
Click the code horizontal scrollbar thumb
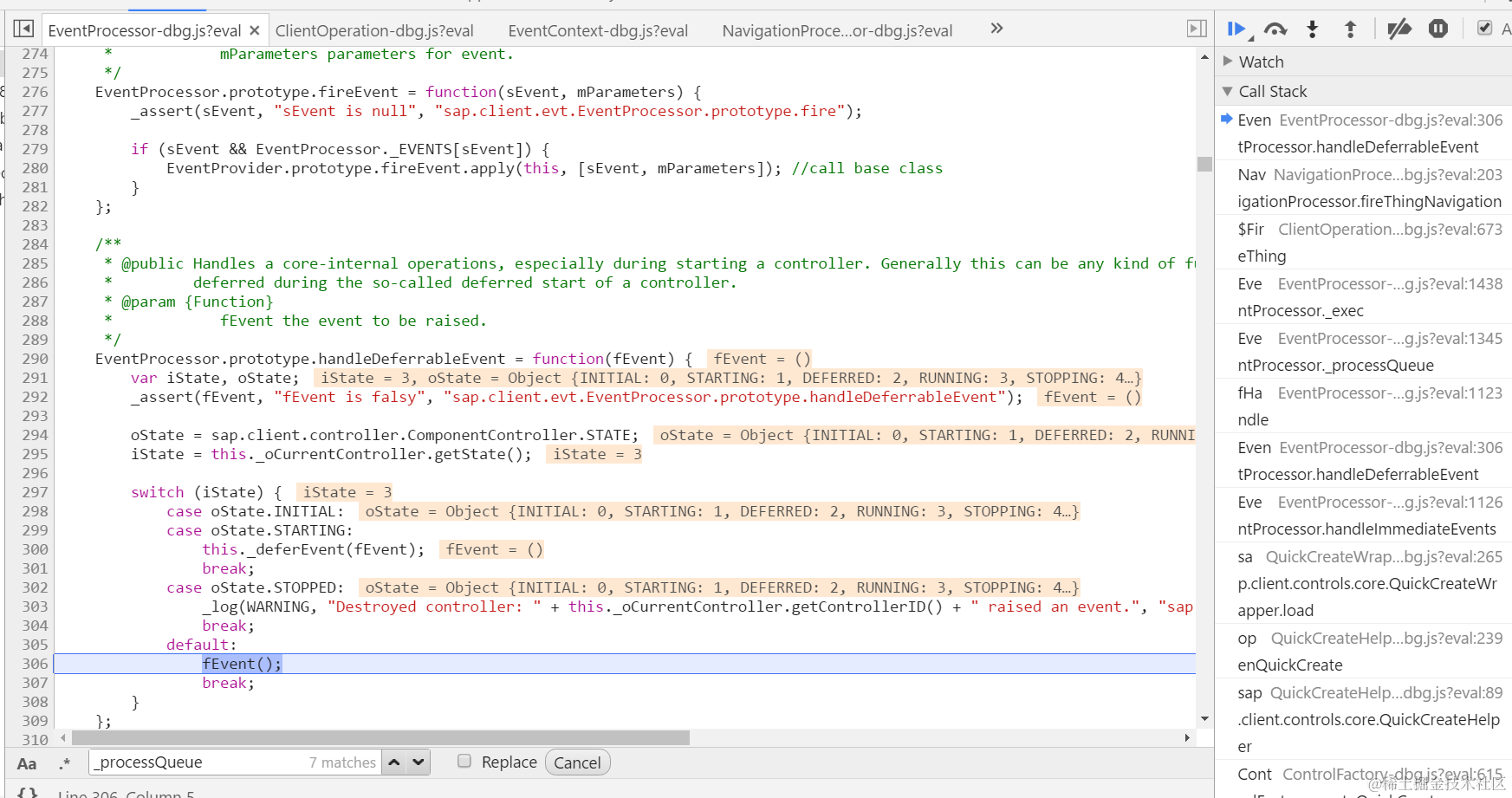[x=380, y=738]
